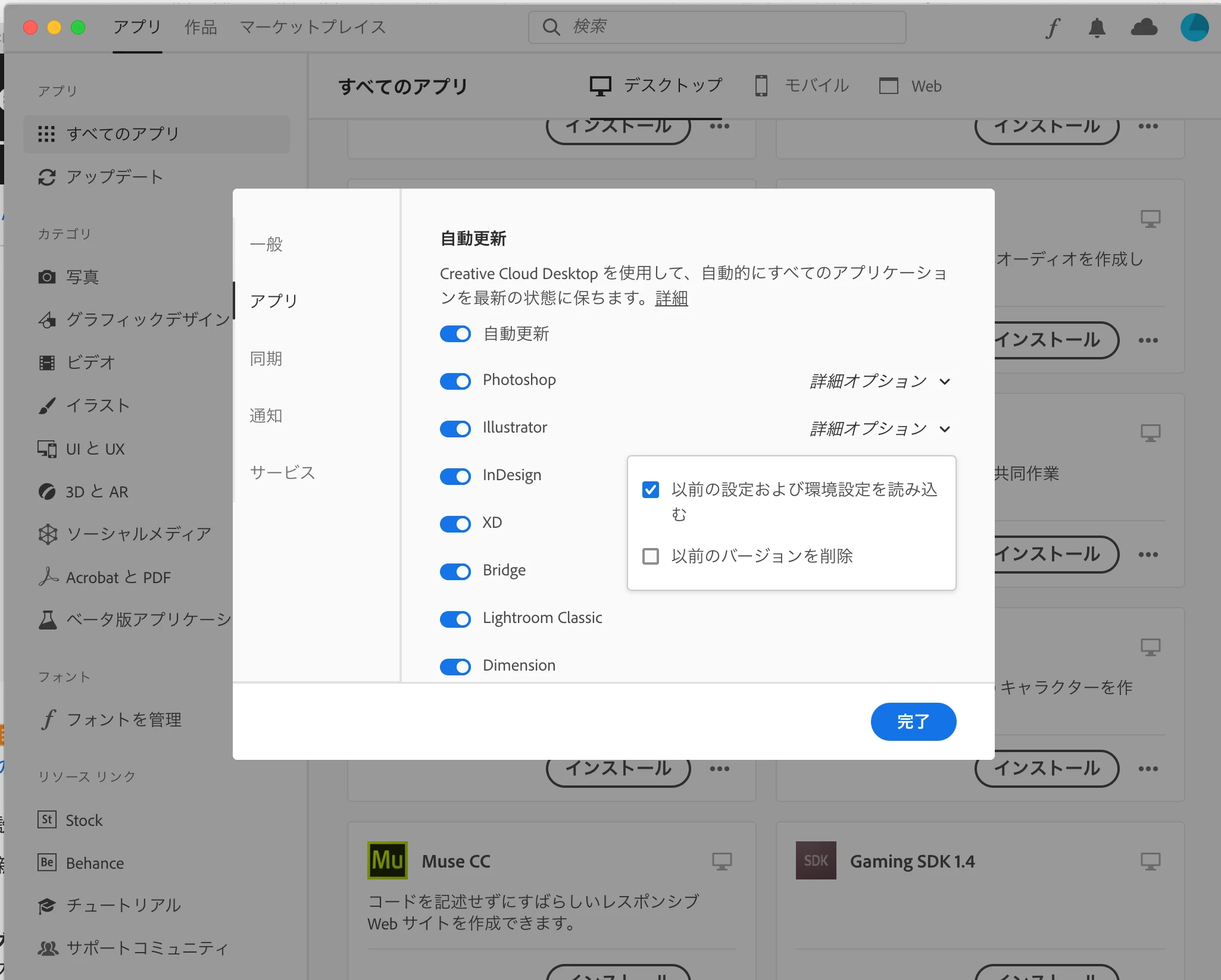Collapse Illustrator 詳細オプション dropdown
This screenshot has width=1221, height=980.
(880, 428)
